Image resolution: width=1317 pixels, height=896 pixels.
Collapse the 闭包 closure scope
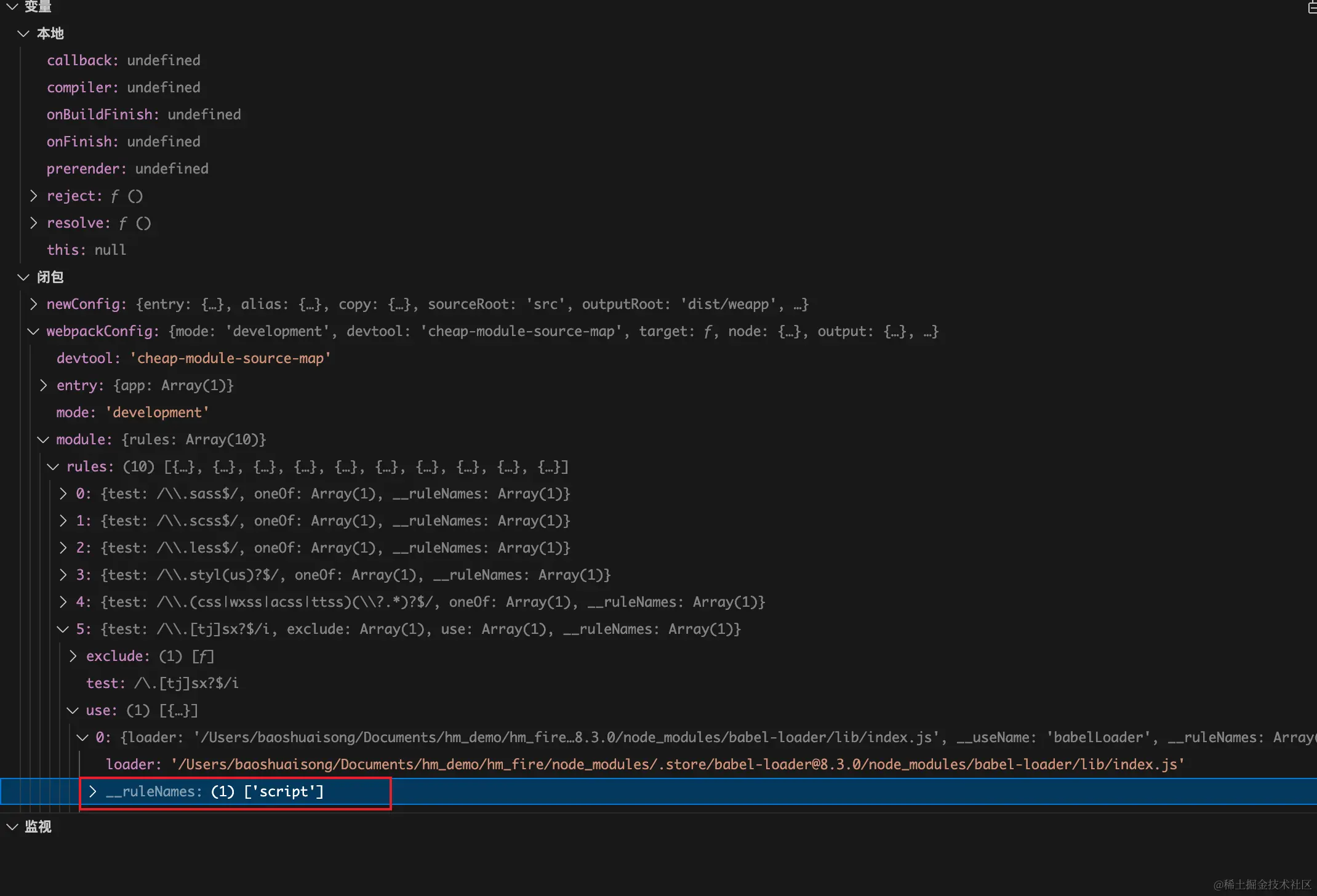(x=23, y=278)
